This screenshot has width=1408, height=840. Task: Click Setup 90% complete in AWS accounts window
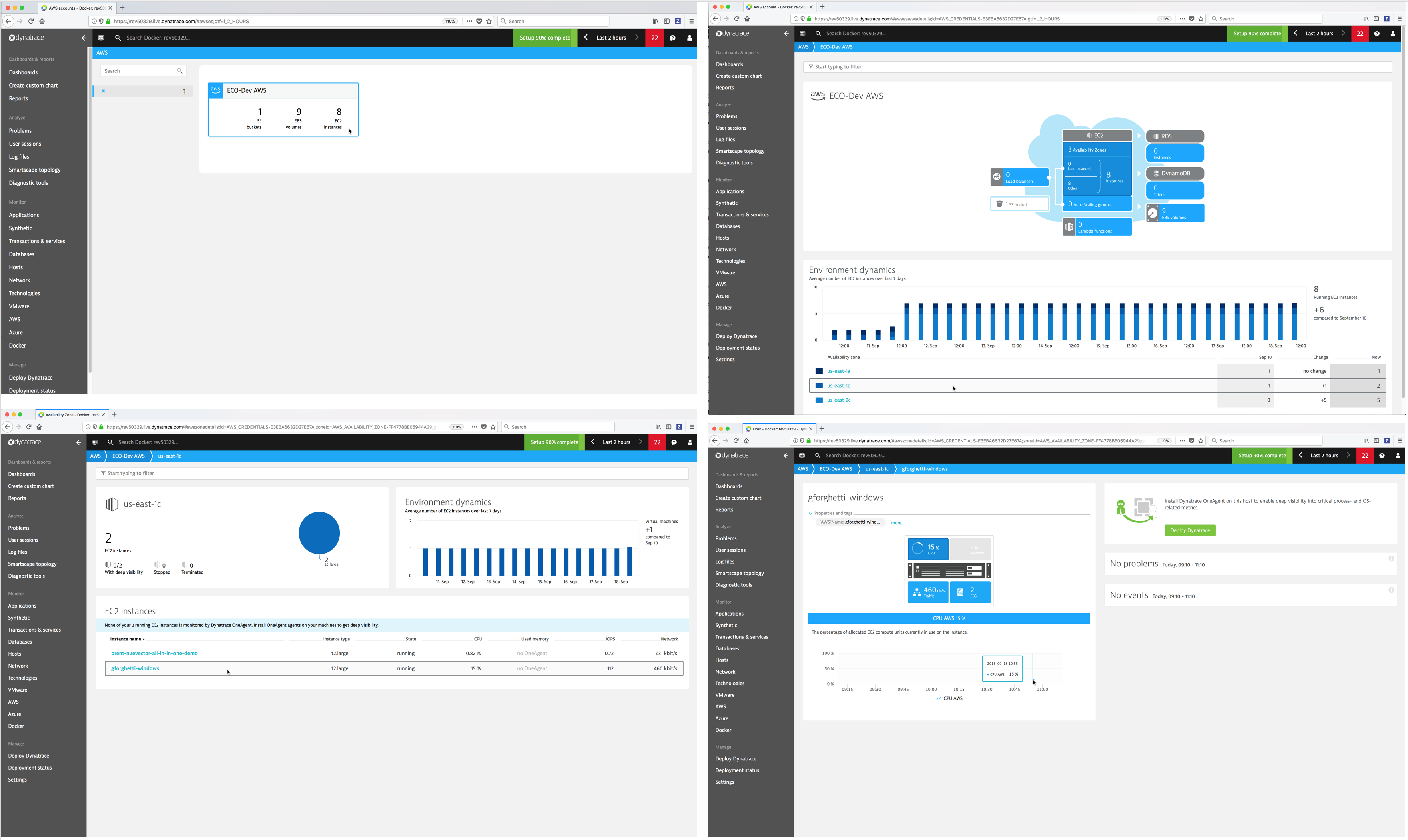[545, 38]
